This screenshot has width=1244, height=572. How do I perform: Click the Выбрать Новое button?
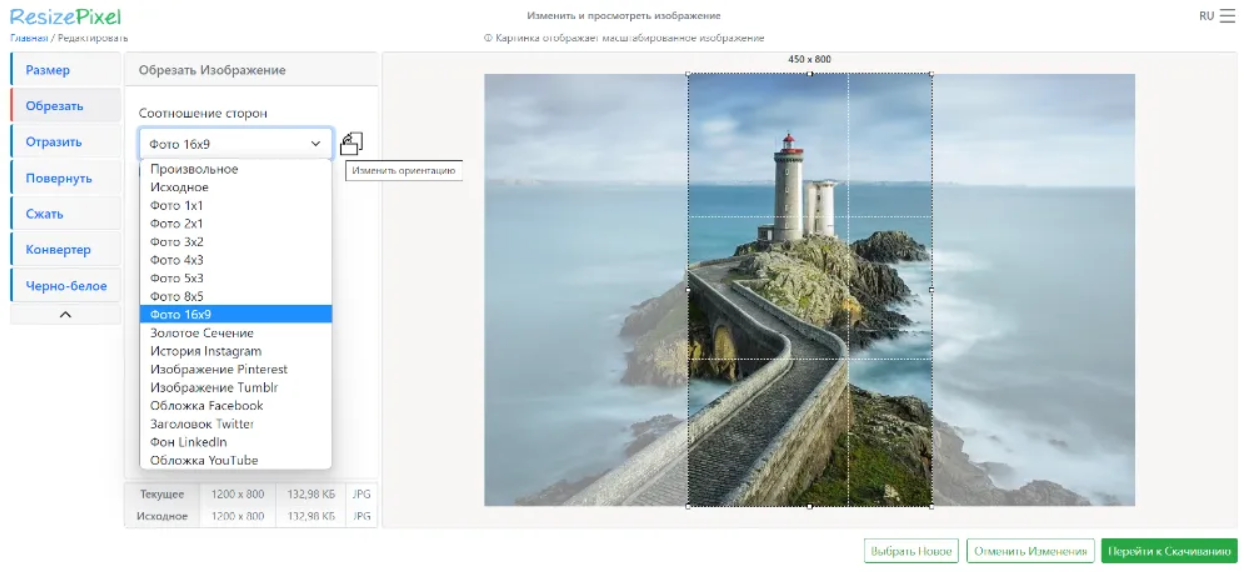911,551
